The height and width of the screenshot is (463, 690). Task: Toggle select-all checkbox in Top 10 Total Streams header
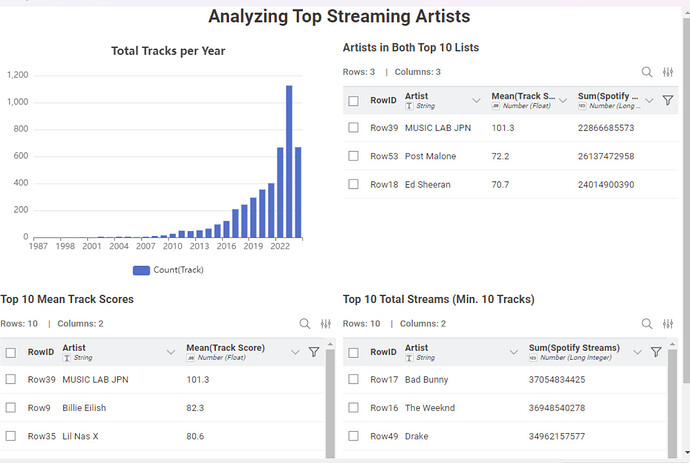click(x=354, y=352)
